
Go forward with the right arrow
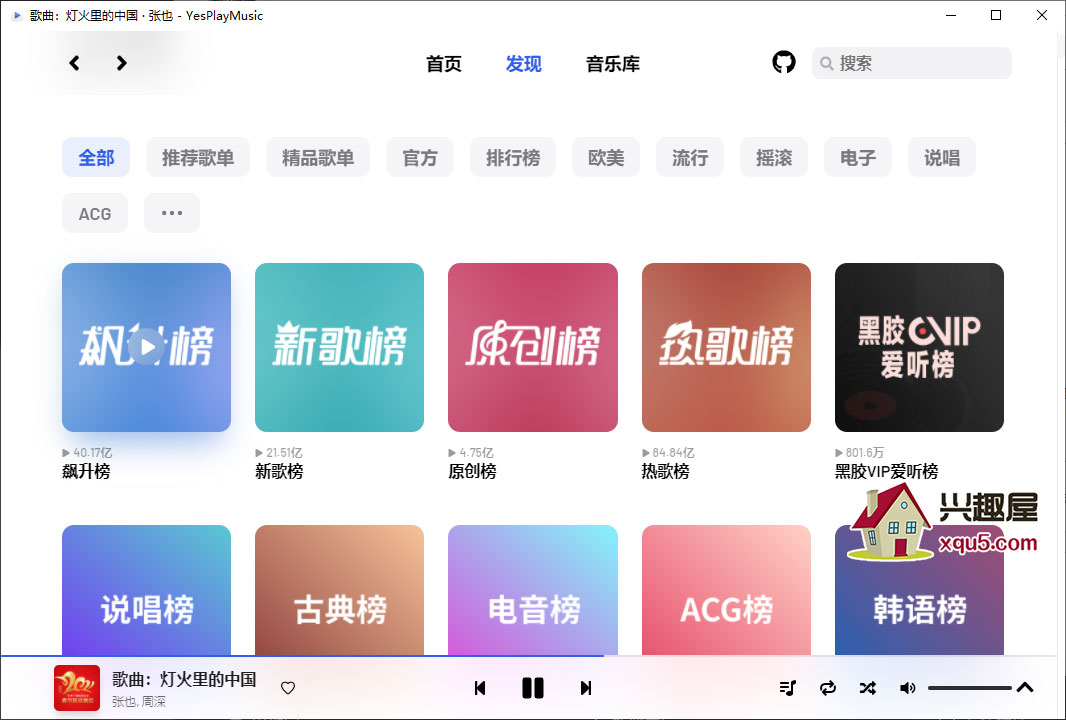click(121, 63)
